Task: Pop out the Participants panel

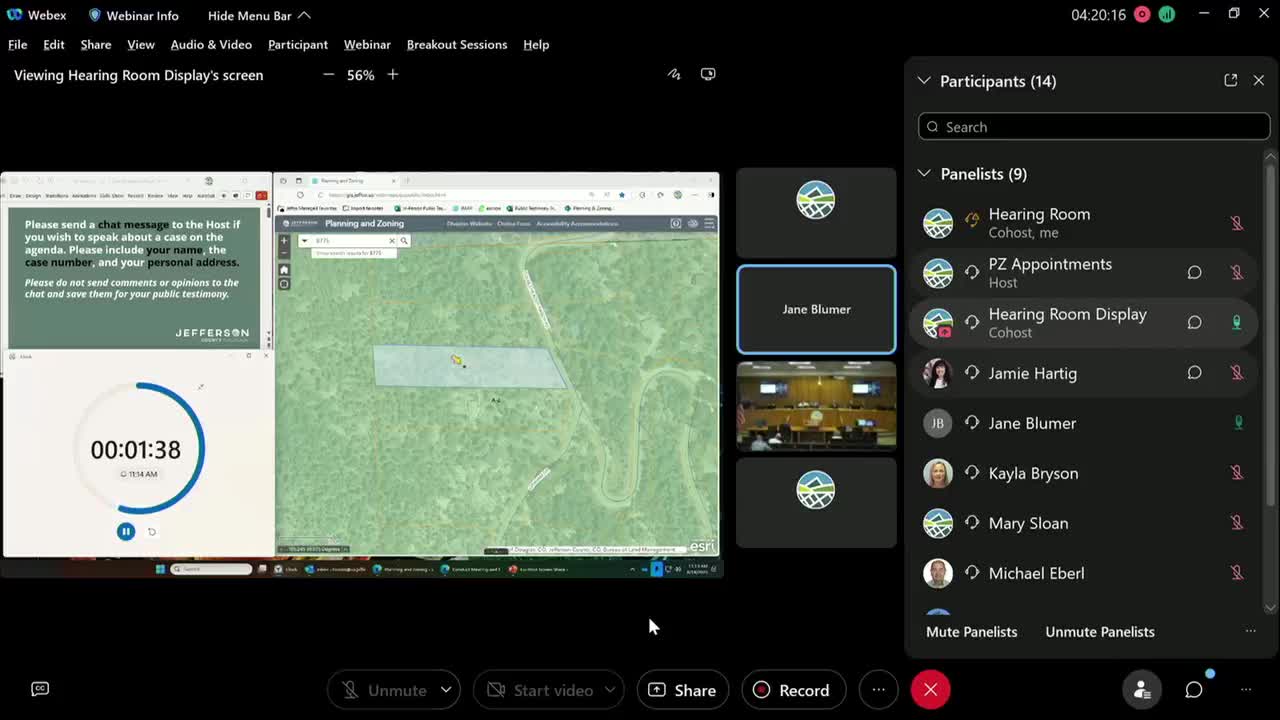Action: (1230, 80)
